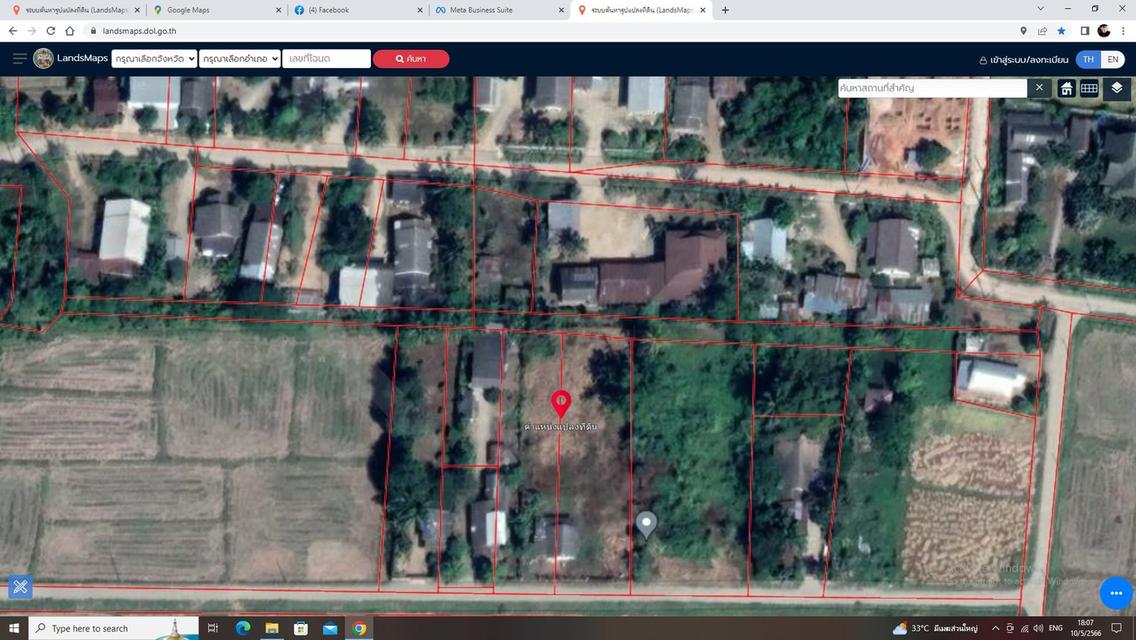The width and height of the screenshot is (1136, 640).
Task: Open the blue chat bubble button
Action: click(1116, 593)
